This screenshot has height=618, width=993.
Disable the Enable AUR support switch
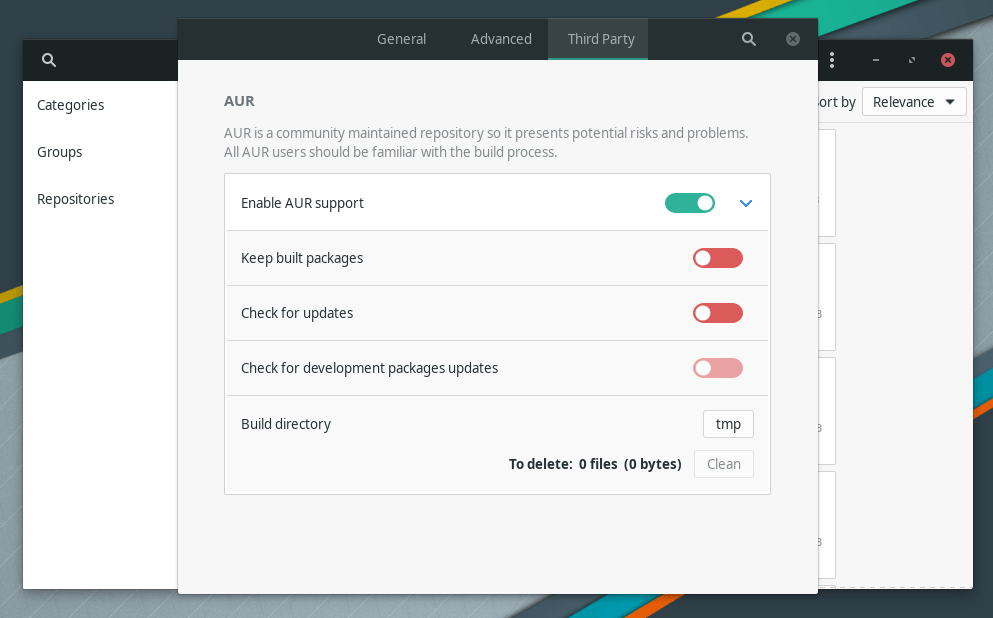click(690, 203)
